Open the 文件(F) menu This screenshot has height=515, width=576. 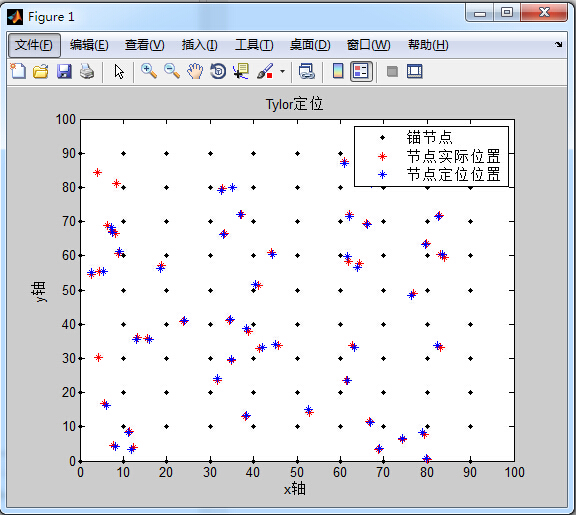(x=34, y=45)
